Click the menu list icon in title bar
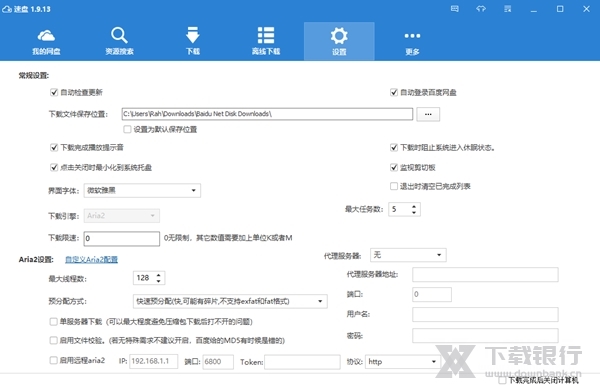600x387 pixels. tap(507, 8)
